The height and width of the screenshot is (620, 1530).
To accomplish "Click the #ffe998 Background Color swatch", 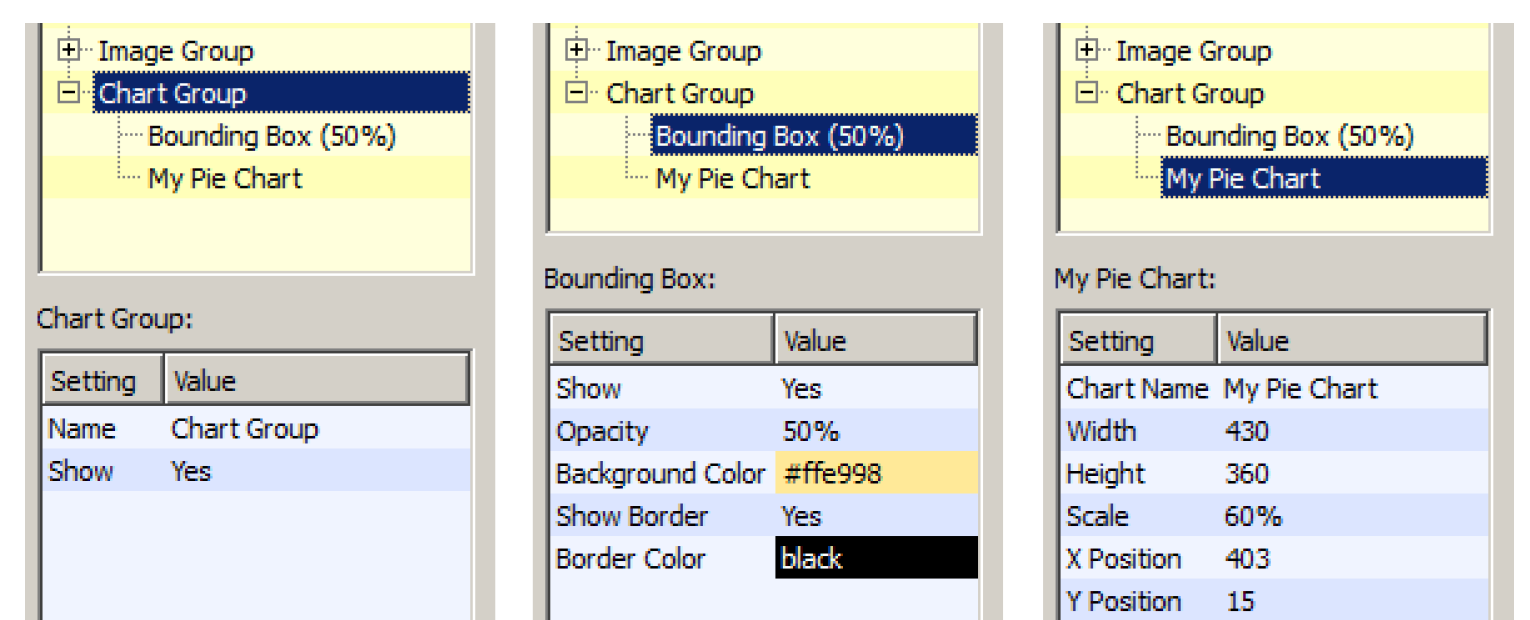I will click(x=875, y=473).
